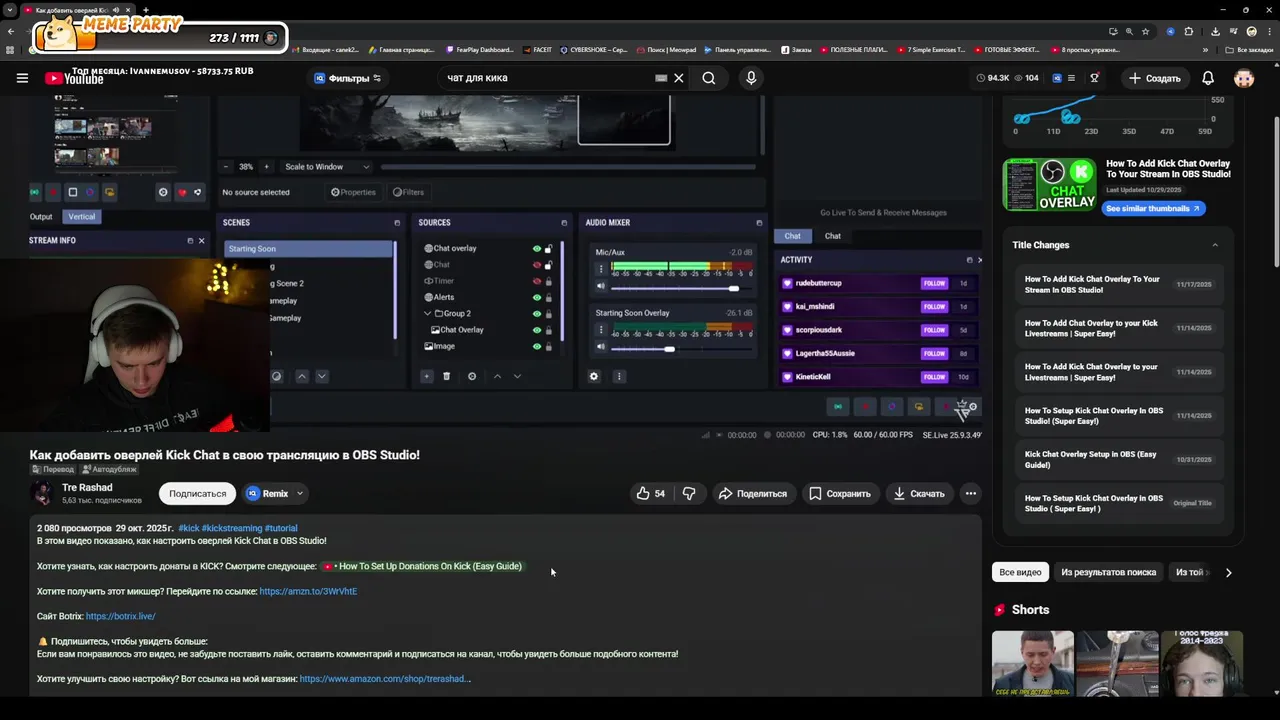This screenshot has height=720, width=1280.
Task: Pop out the OBS Scenes dock icon
Action: [397, 223]
